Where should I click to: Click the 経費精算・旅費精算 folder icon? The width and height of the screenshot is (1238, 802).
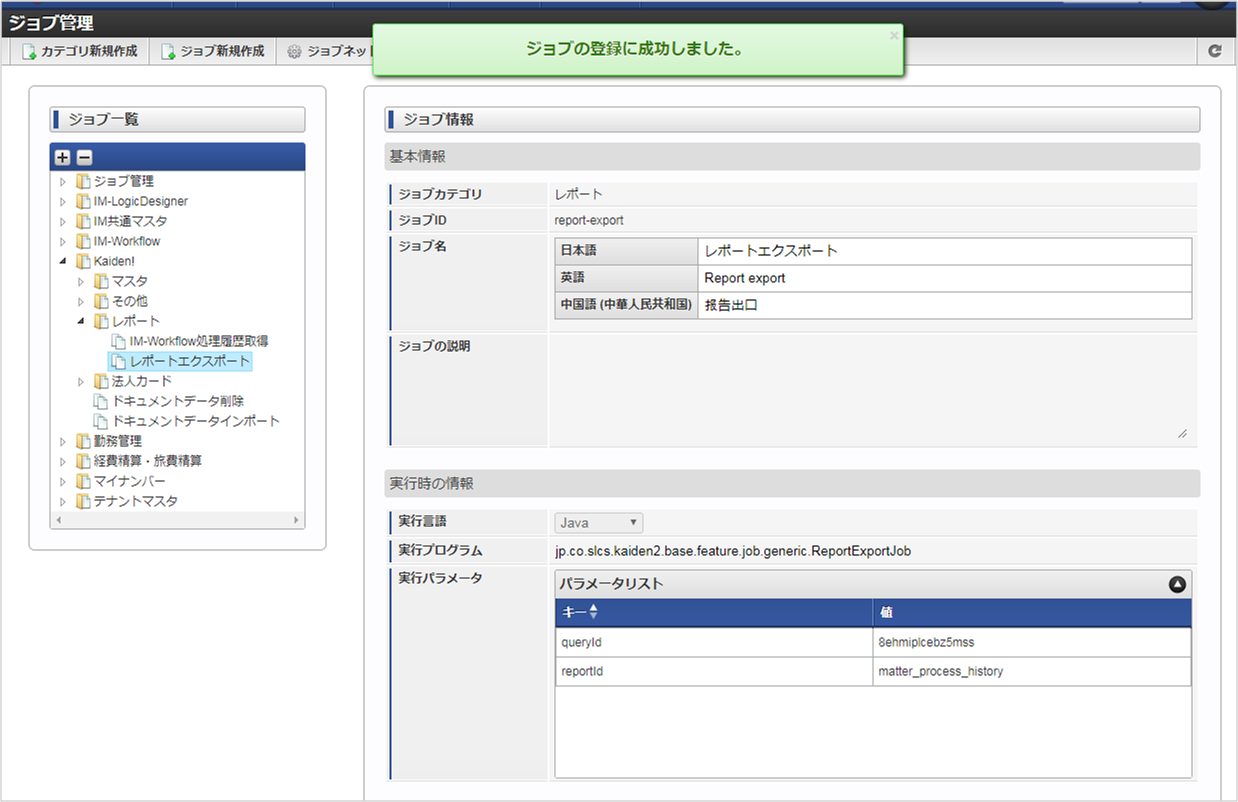tap(83, 461)
